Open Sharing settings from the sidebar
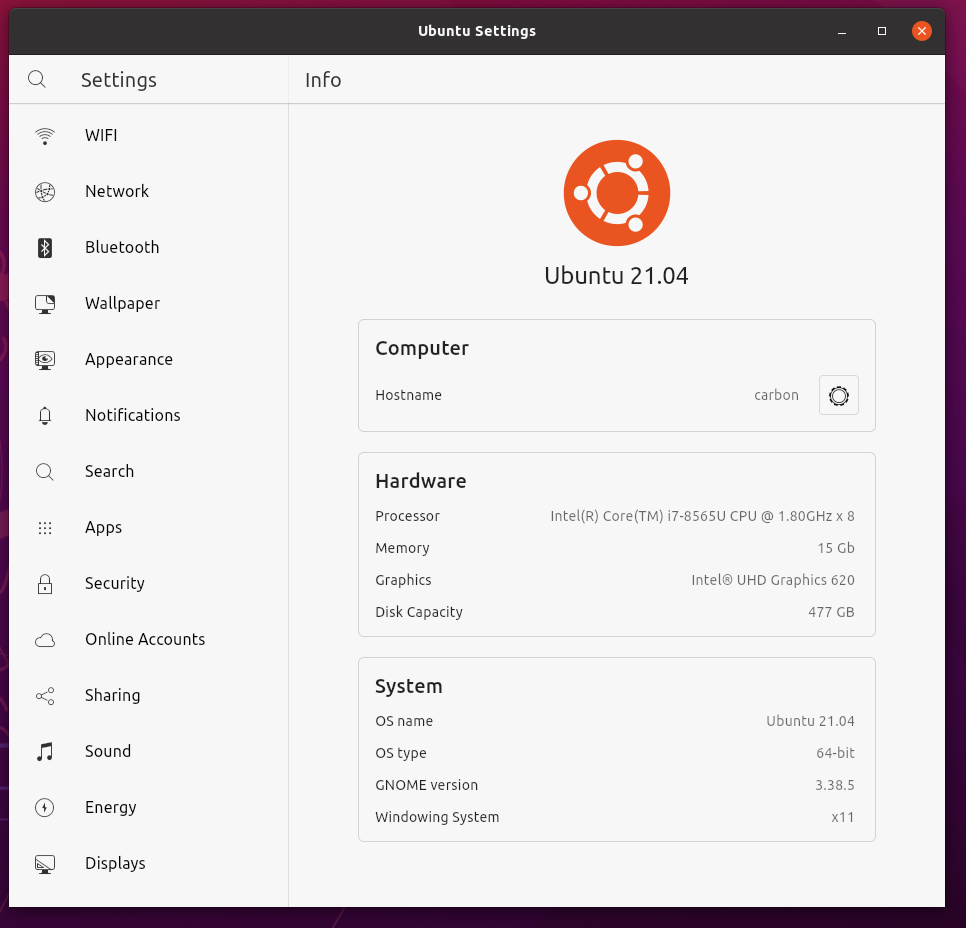Image resolution: width=966 pixels, height=928 pixels. click(44, 695)
